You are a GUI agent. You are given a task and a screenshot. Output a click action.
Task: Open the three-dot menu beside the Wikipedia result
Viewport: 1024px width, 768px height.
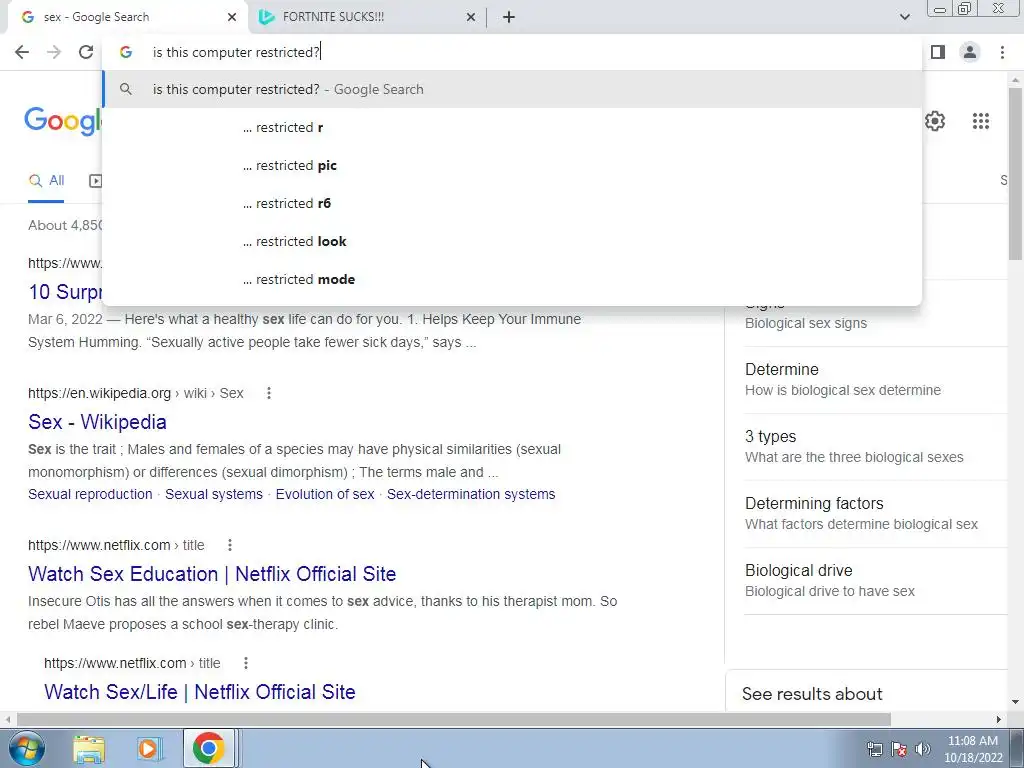pos(268,393)
